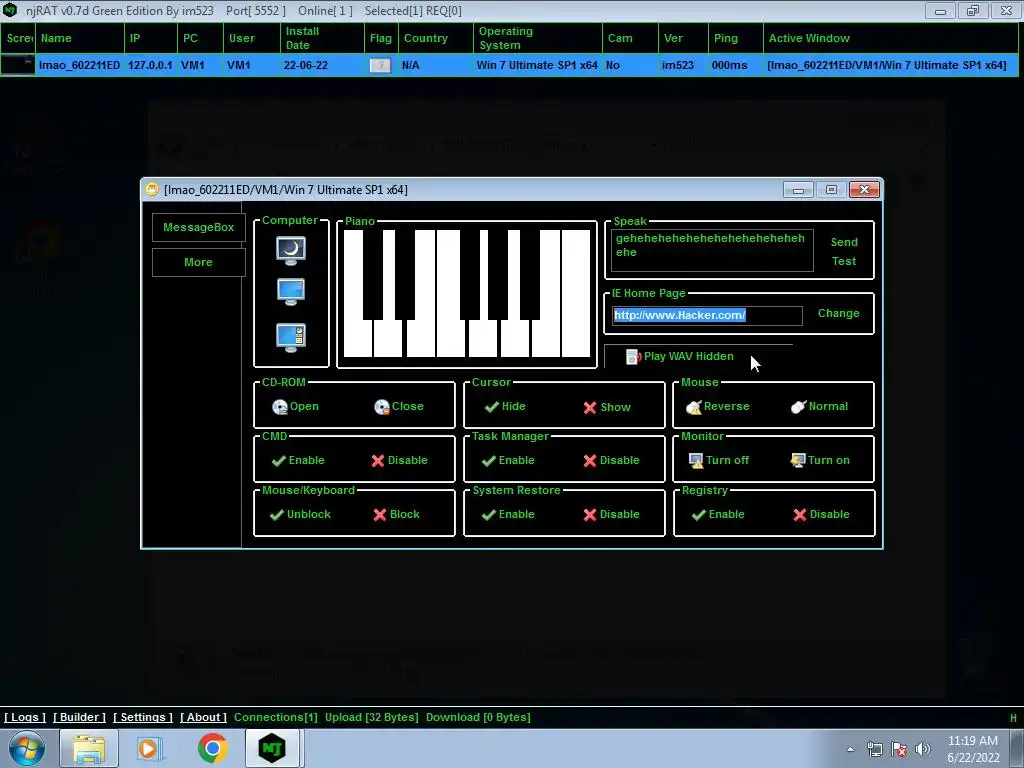The width and height of the screenshot is (1024, 768).
Task: Click the 127.0.0.1 IP cell
Action: (x=151, y=65)
